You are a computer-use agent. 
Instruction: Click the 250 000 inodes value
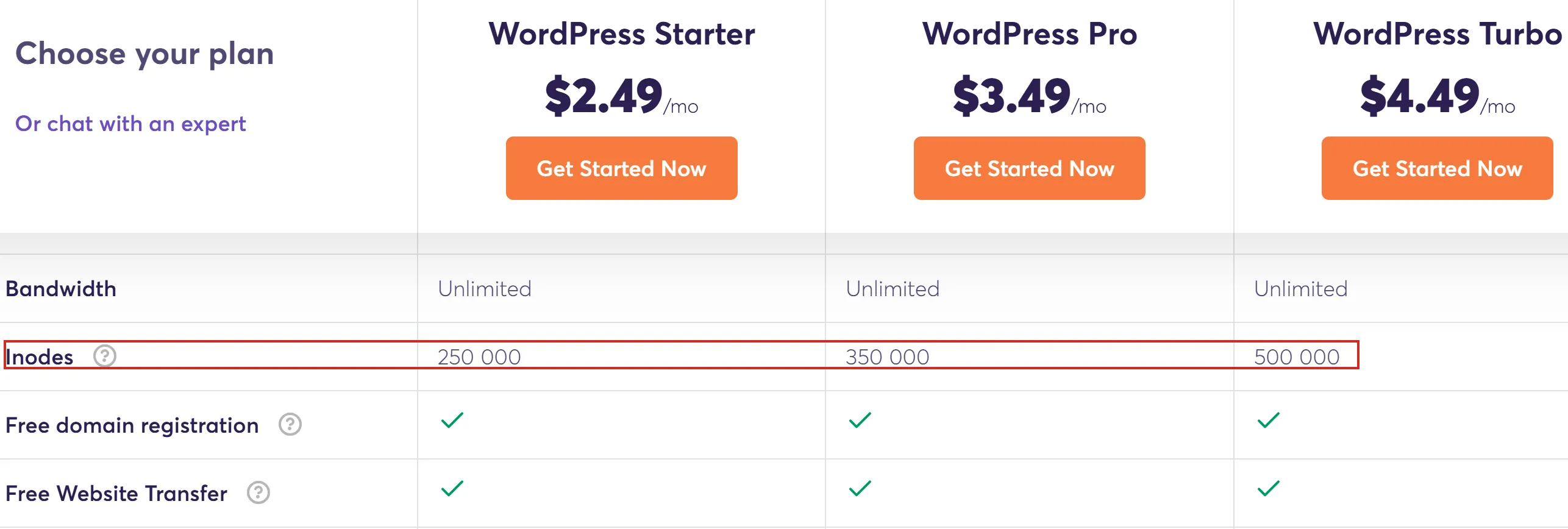coord(479,357)
